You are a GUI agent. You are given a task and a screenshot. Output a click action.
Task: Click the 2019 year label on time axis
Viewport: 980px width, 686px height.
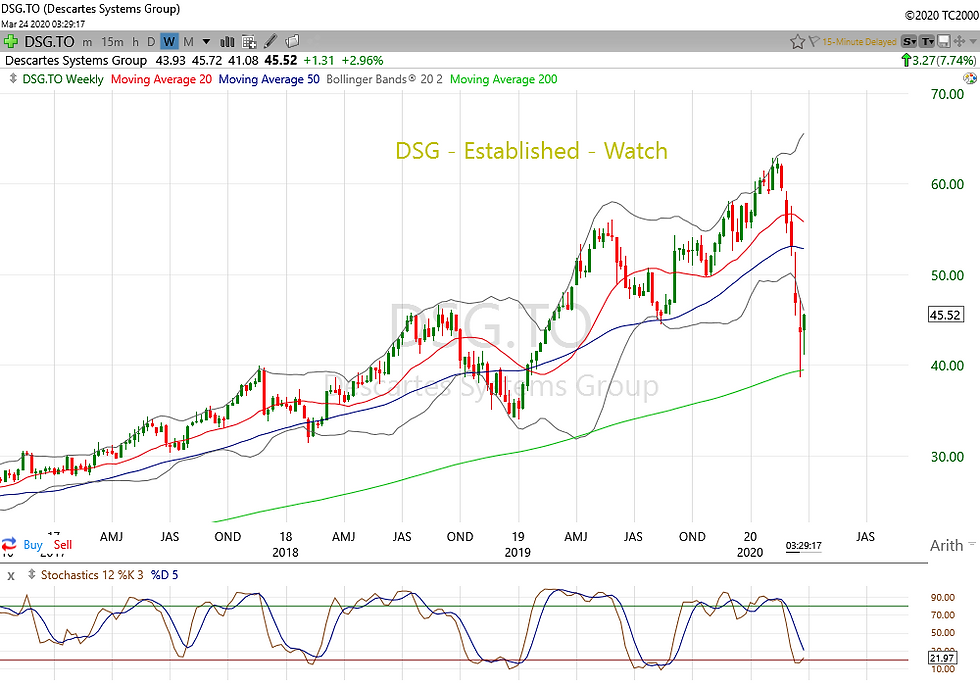(x=518, y=552)
